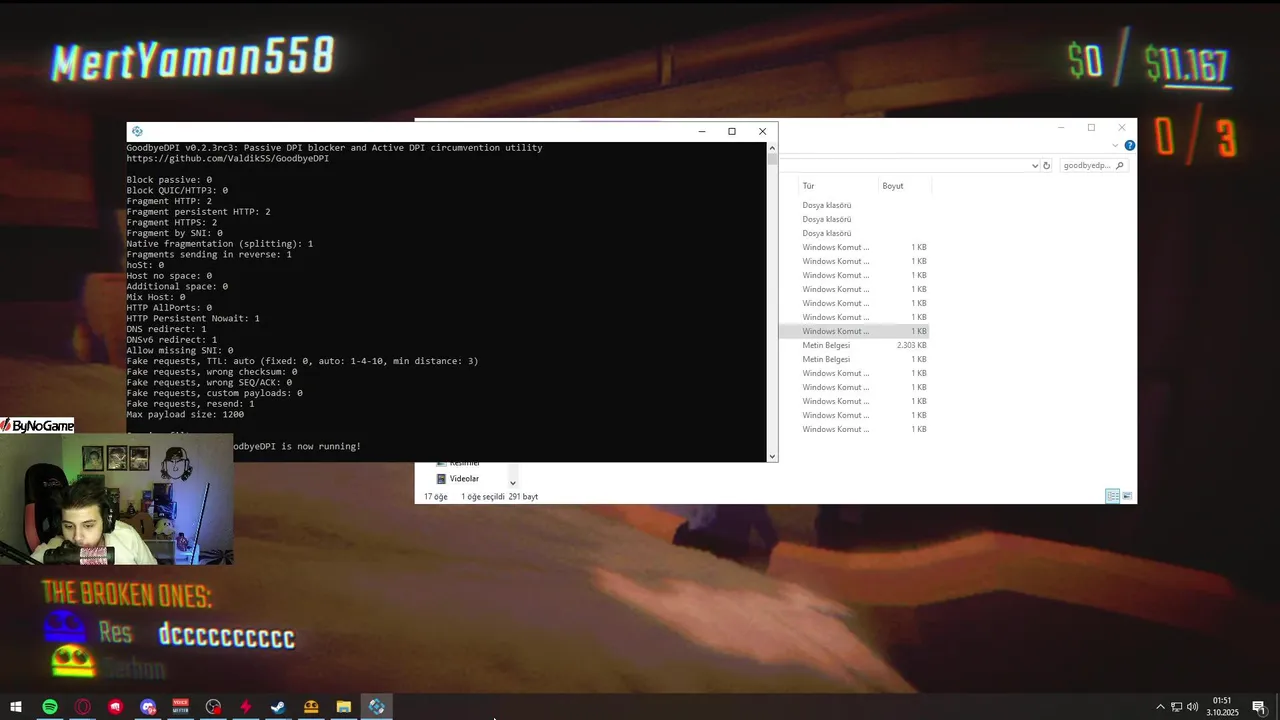Select 'Videolar' in Explorer navigation pane
The height and width of the screenshot is (720, 1280).
464,479
